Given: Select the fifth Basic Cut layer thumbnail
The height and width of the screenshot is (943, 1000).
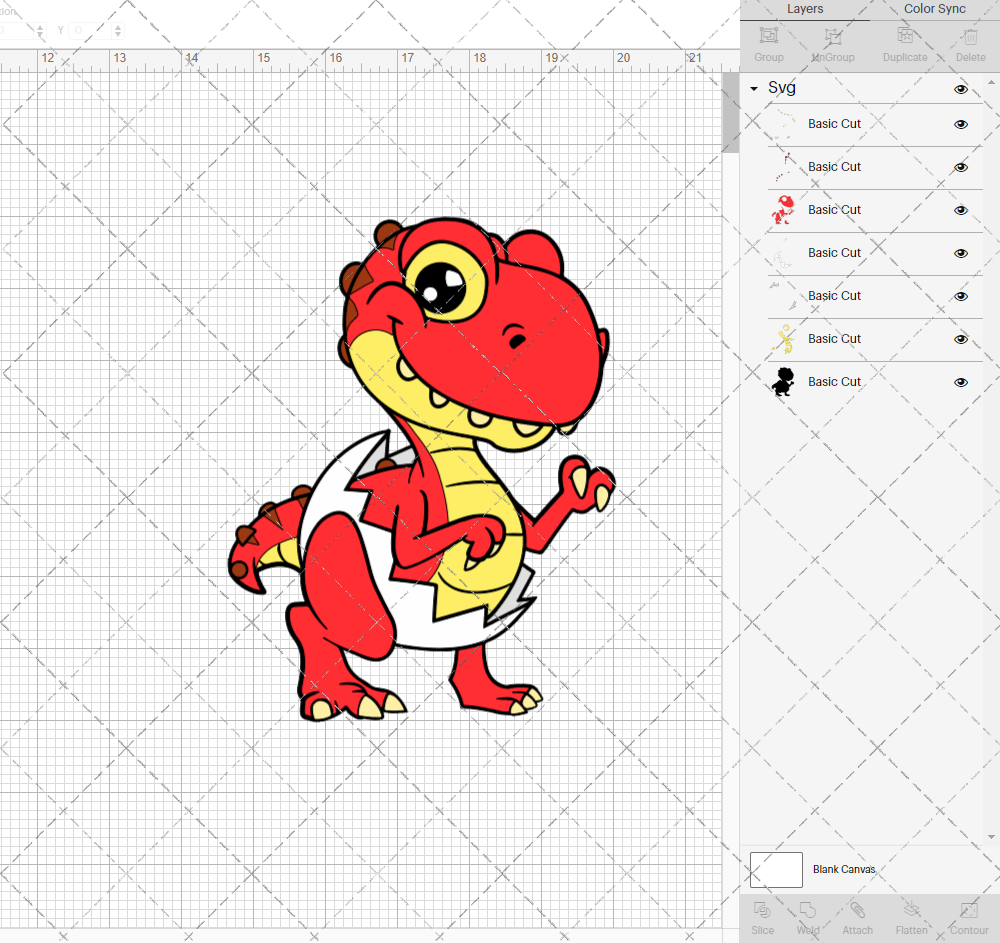Looking at the screenshot, I should pyautogui.click(x=783, y=296).
